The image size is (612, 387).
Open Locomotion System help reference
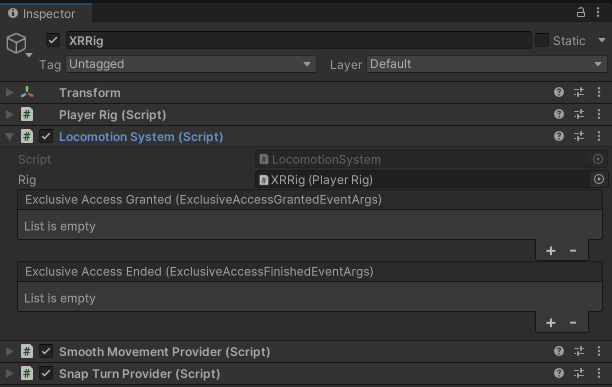pyautogui.click(x=559, y=136)
